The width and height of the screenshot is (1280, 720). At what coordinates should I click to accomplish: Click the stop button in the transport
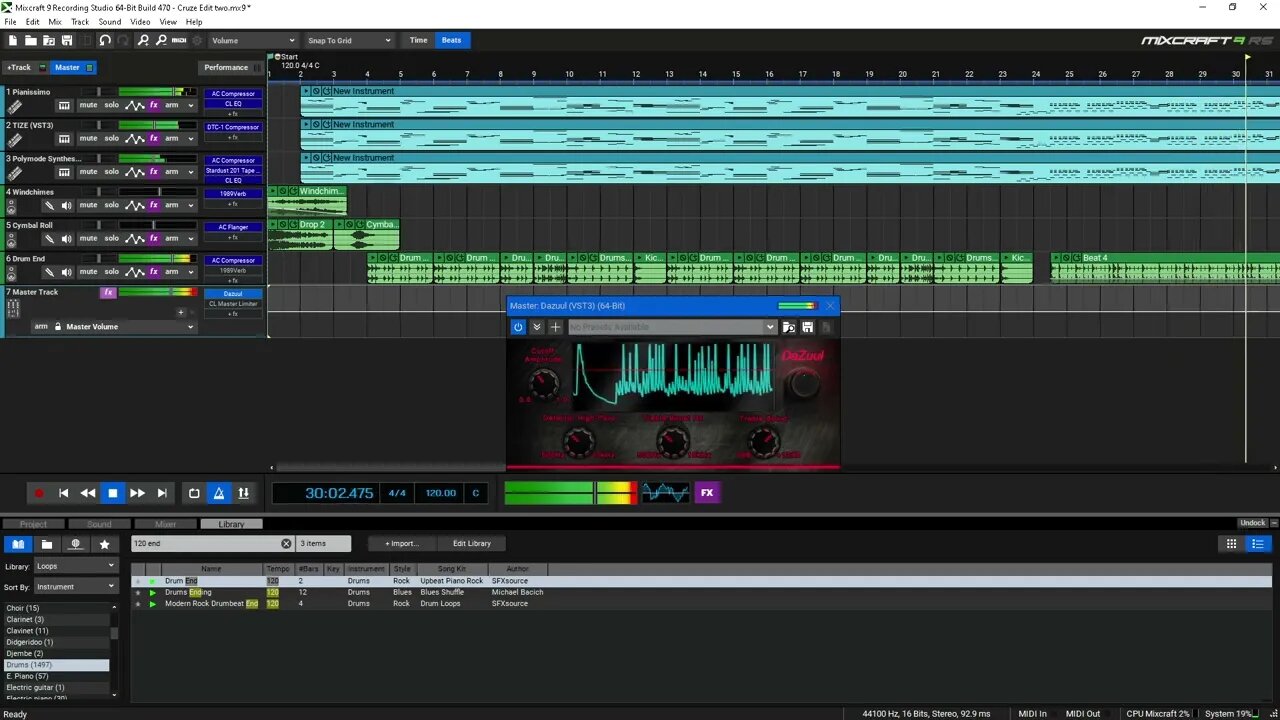click(x=113, y=493)
